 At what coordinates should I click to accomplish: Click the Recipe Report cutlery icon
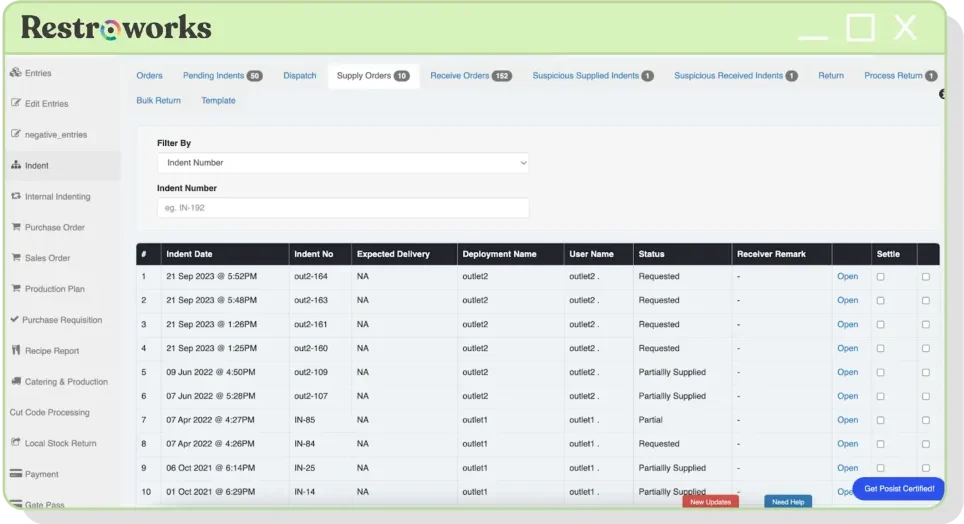click(16, 350)
